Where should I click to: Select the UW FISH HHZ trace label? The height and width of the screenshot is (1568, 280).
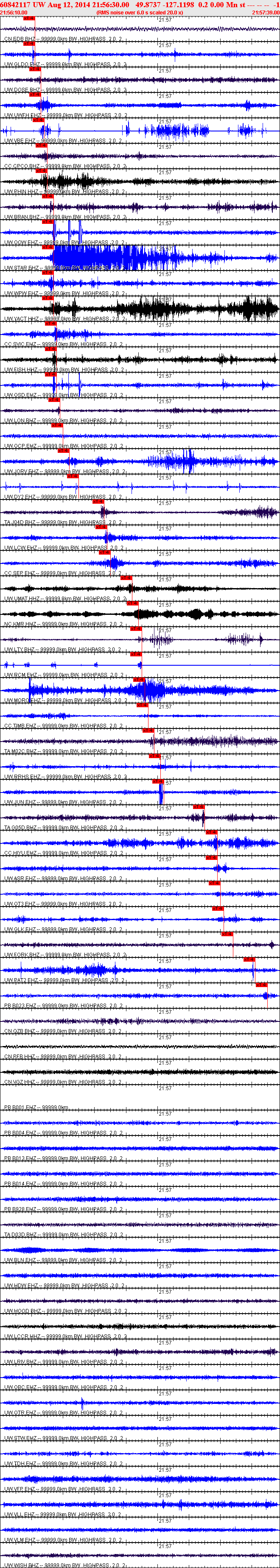tap(64, 370)
